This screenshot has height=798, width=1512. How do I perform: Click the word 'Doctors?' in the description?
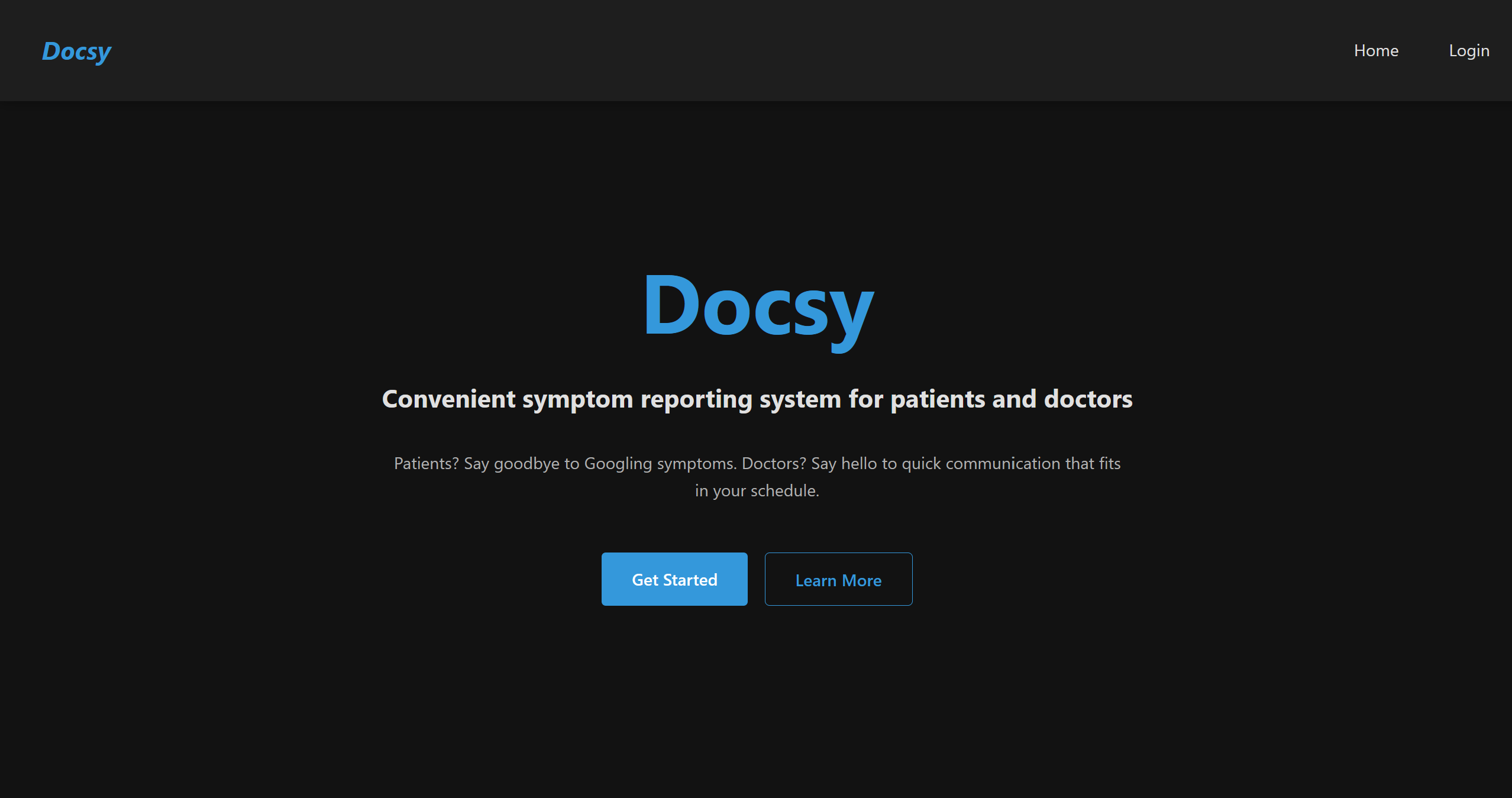(x=774, y=463)
